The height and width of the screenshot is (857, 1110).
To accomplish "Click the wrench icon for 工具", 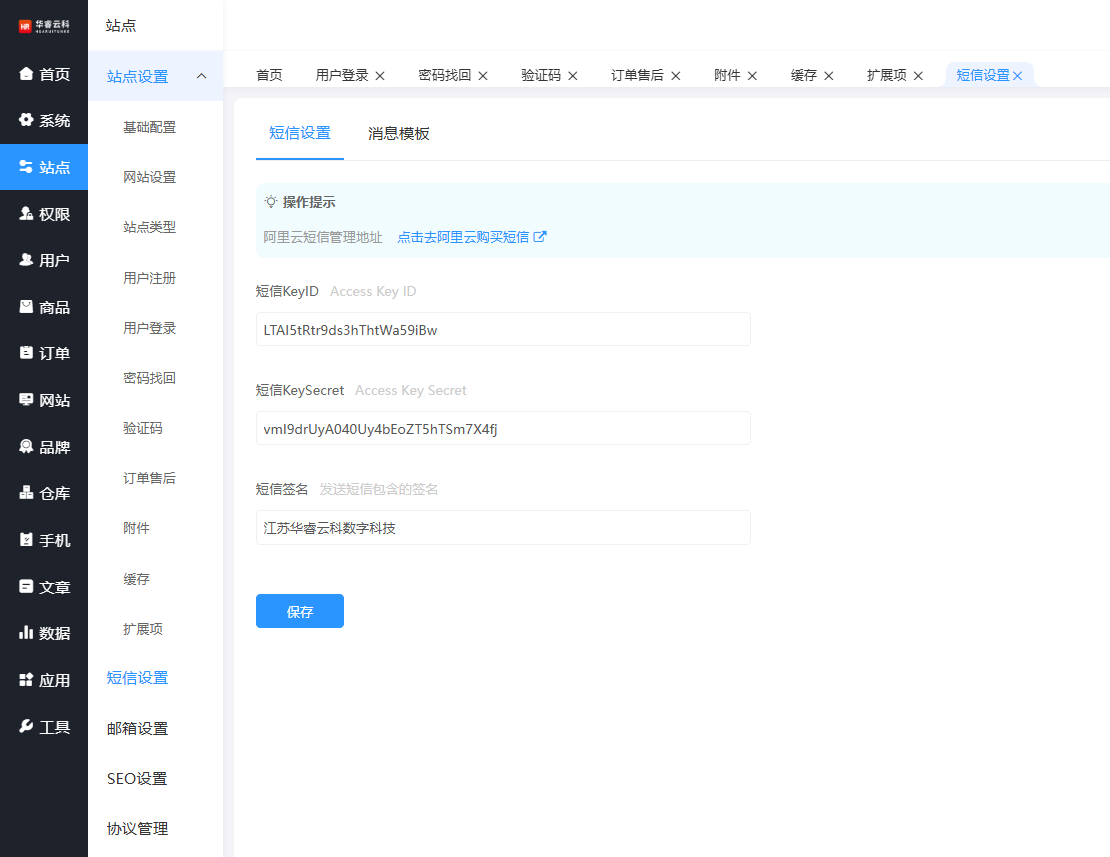I will pyautogui.click(x=26, y=726).
